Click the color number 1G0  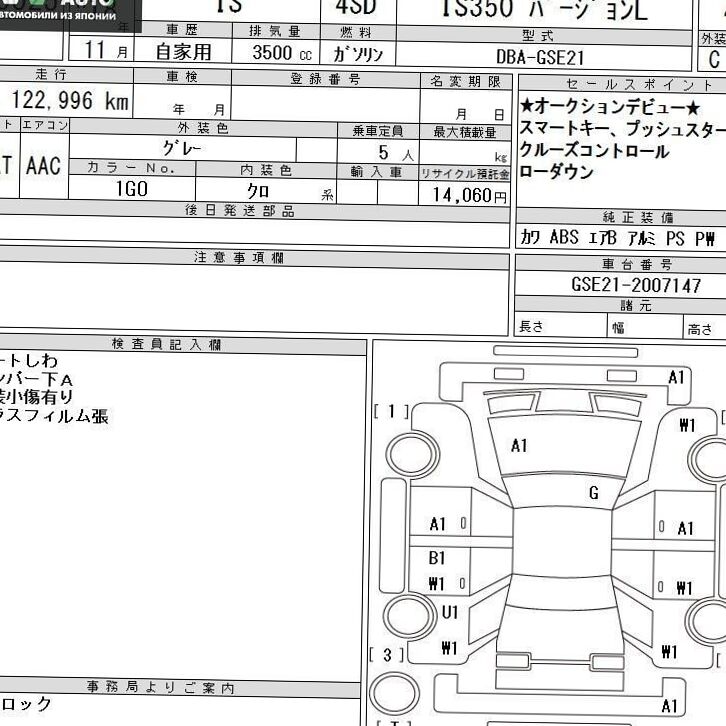pos(131,189)
